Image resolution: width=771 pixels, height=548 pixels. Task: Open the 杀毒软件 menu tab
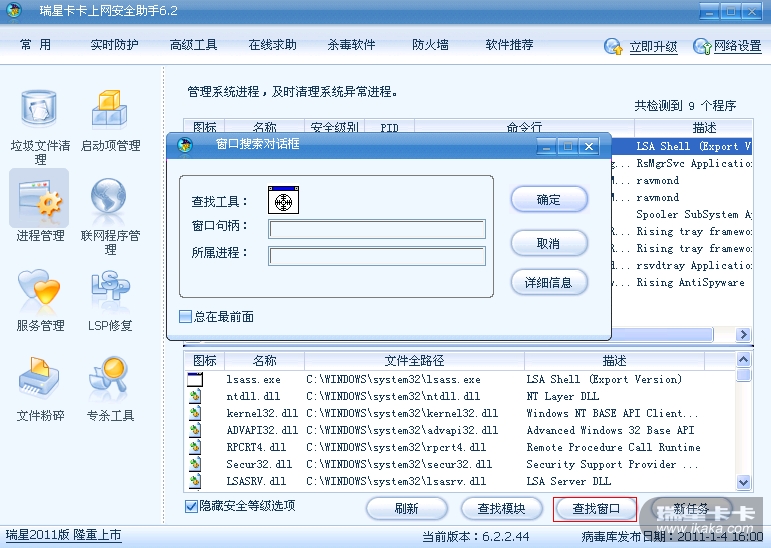(x=351, y=45)
